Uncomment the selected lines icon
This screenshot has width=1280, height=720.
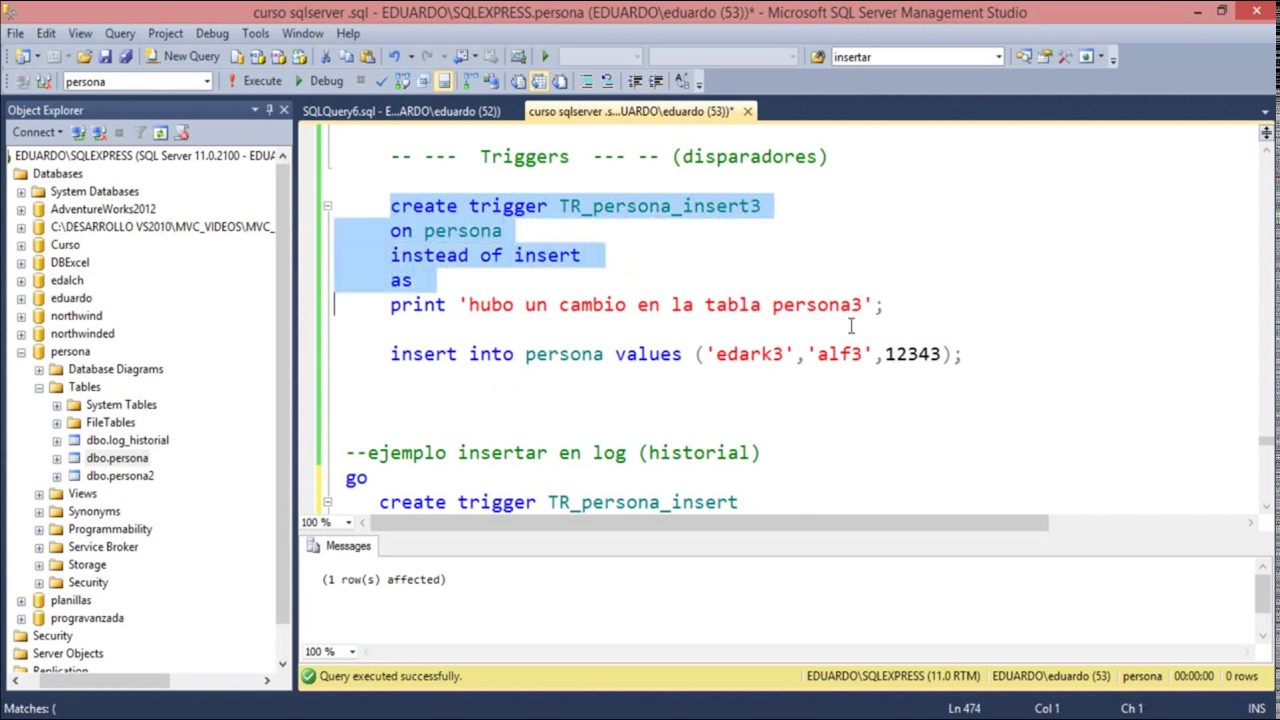[x=607, y=81]
